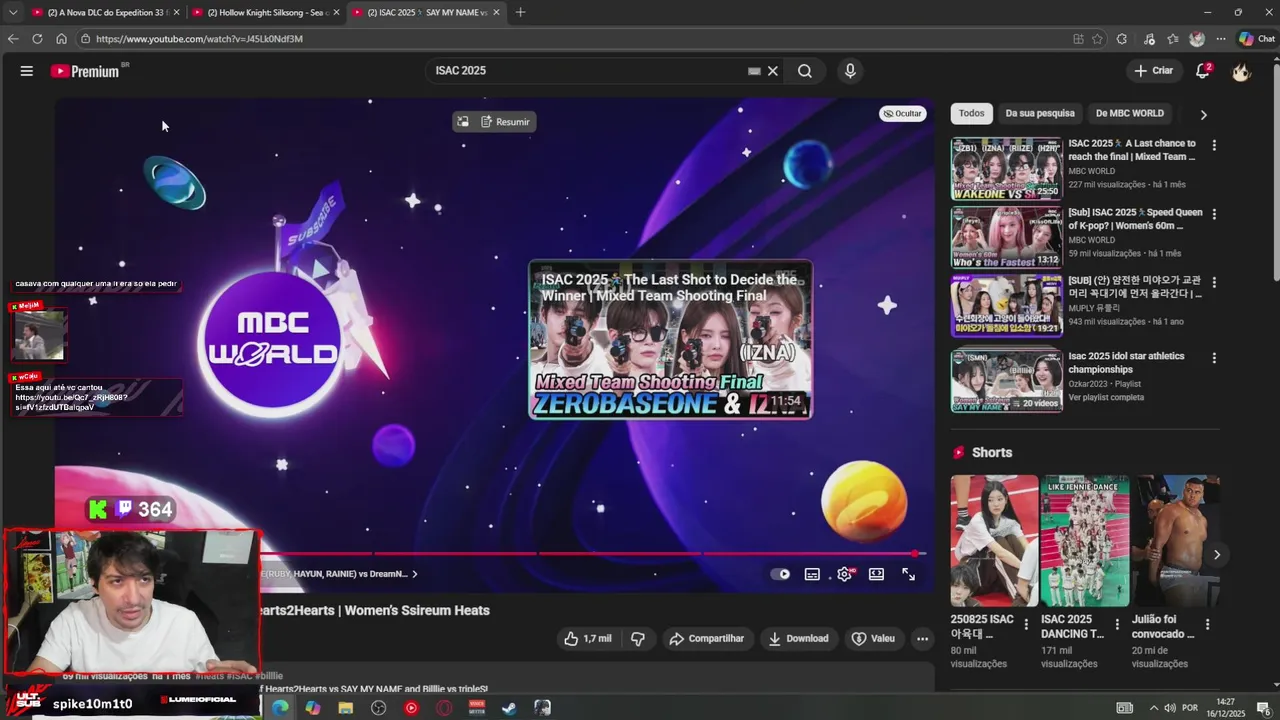Open more actions ellipsis below video

[x=922, y=639]
